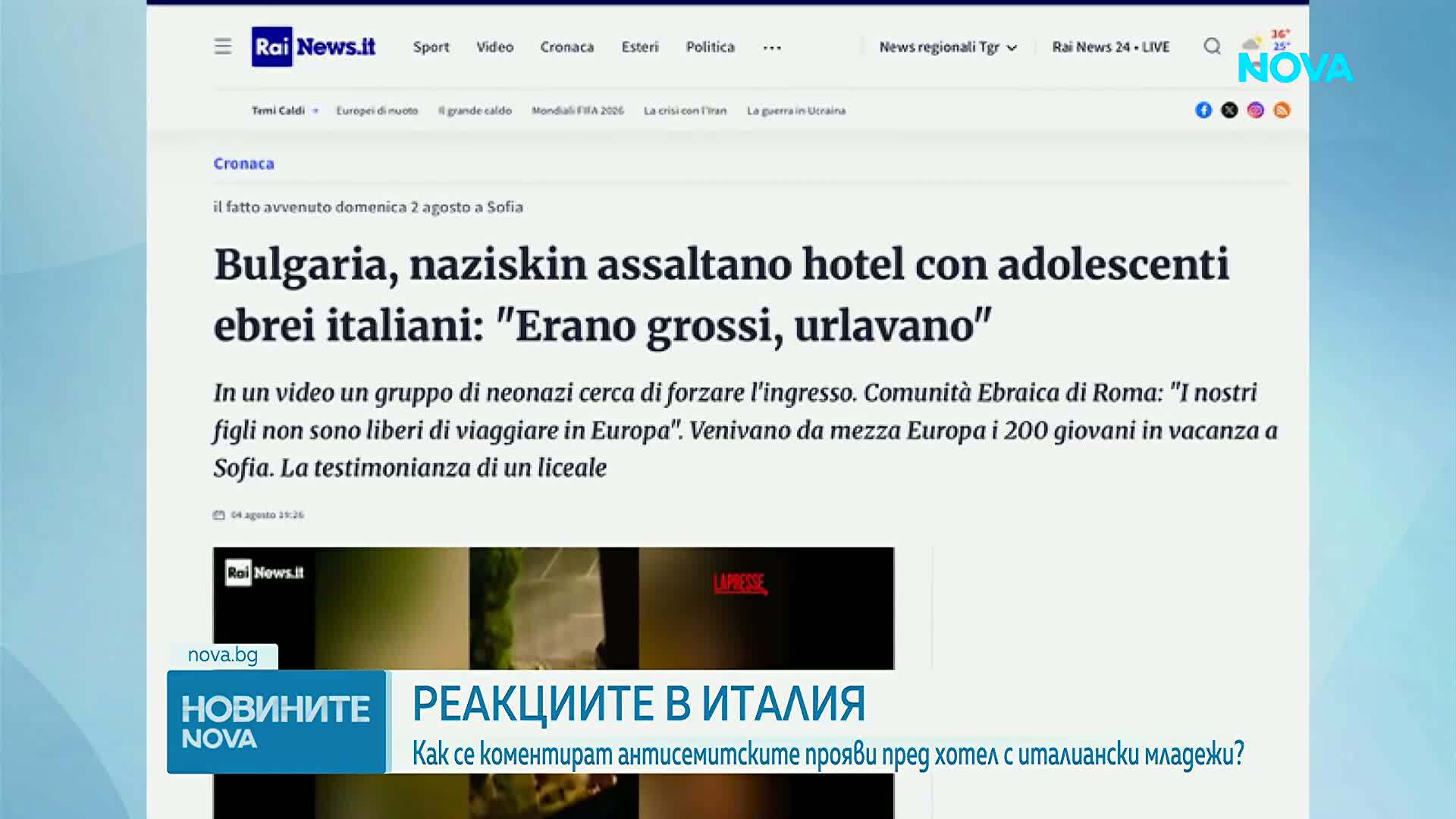Go to the Sport section

(x=431, y=47)
